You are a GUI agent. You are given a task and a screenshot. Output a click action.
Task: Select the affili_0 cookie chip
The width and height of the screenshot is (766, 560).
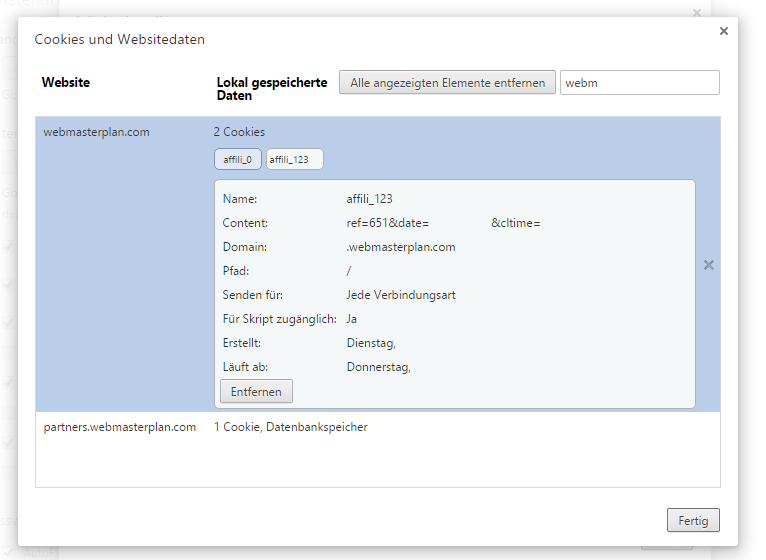(x=237, y=159)
